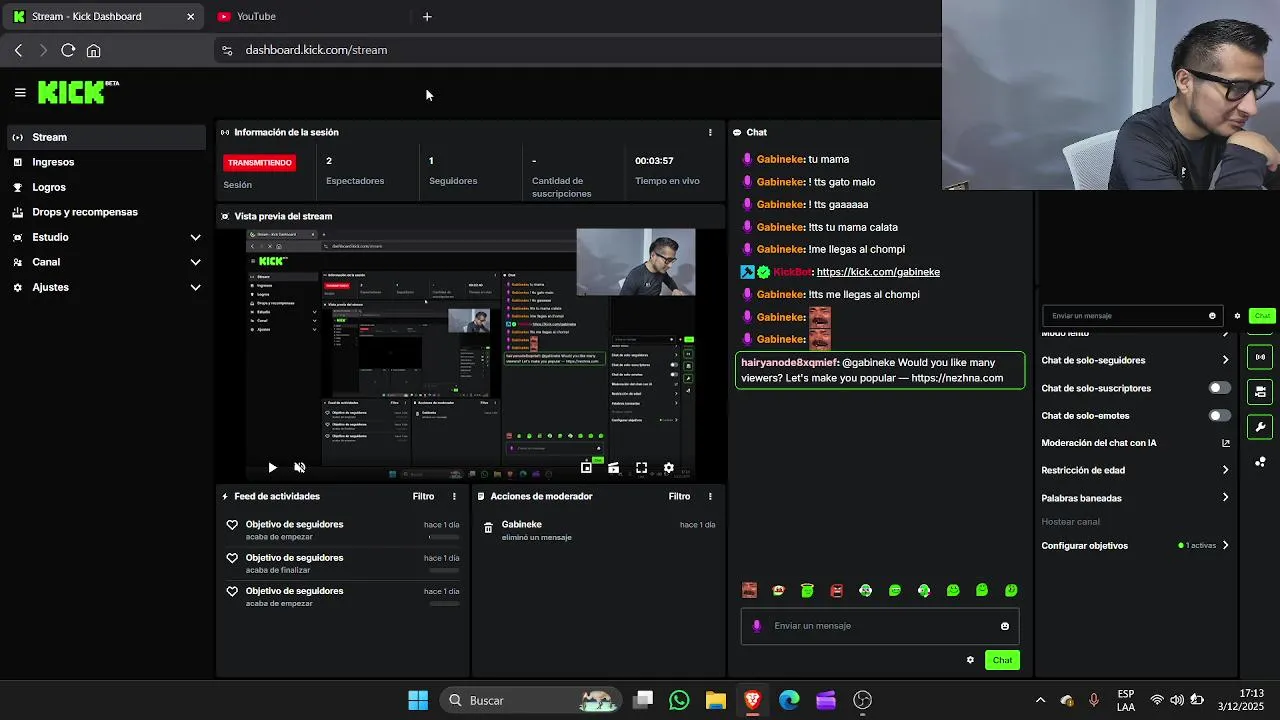Click Gabineke username on 'tu mama' message
Screen dimensions: 1280x720
pyautogui.click(x=780, y=159)
